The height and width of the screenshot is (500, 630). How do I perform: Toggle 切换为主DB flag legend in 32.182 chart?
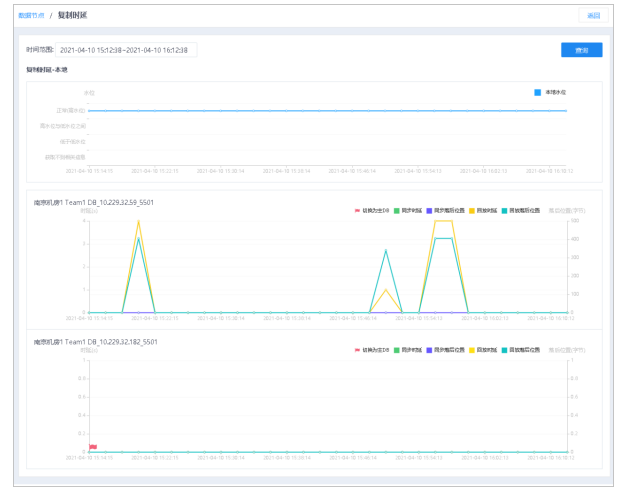[372, 350]
